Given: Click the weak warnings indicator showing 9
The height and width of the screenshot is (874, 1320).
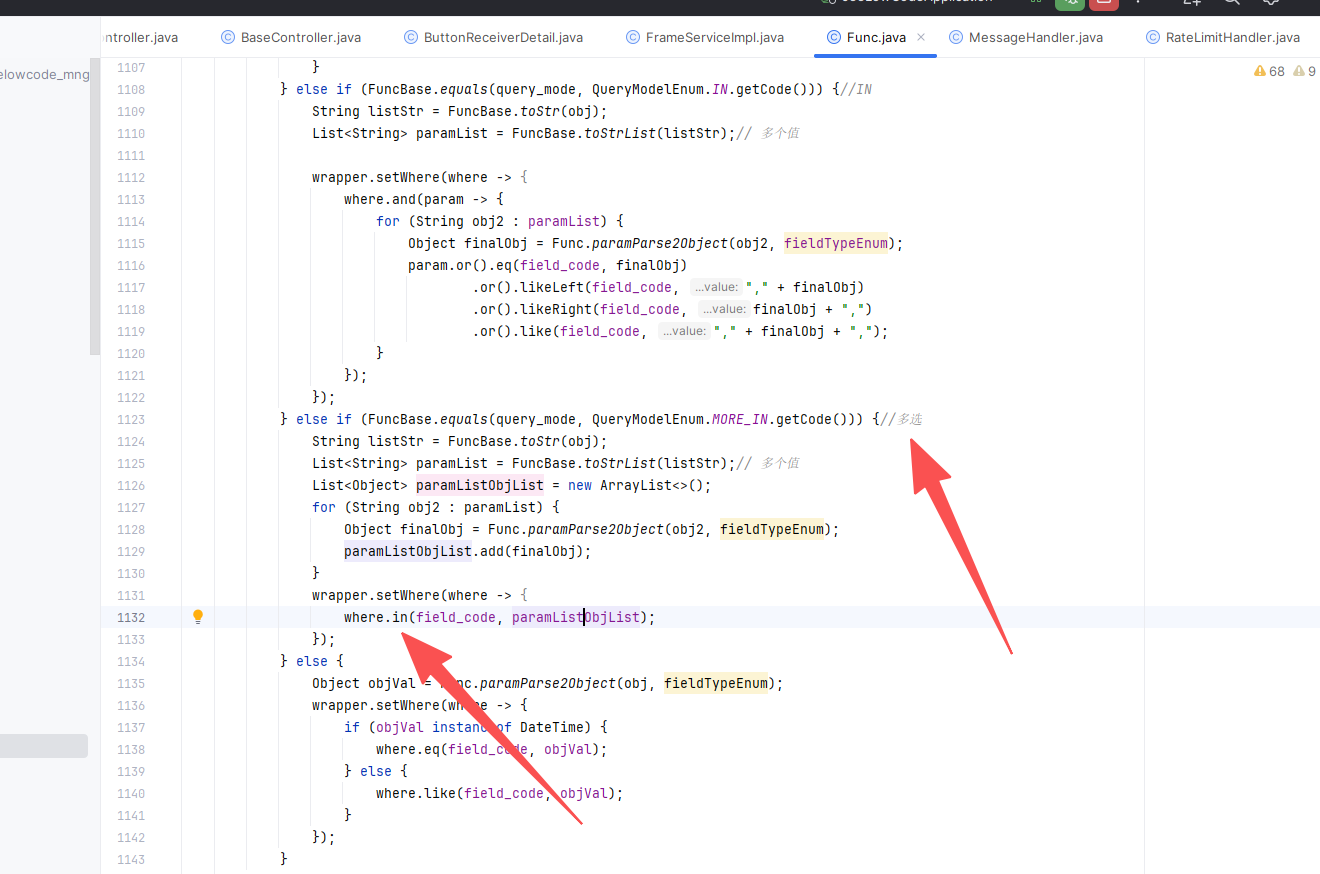Looking at the screenshot, I should pos(1304,71).
